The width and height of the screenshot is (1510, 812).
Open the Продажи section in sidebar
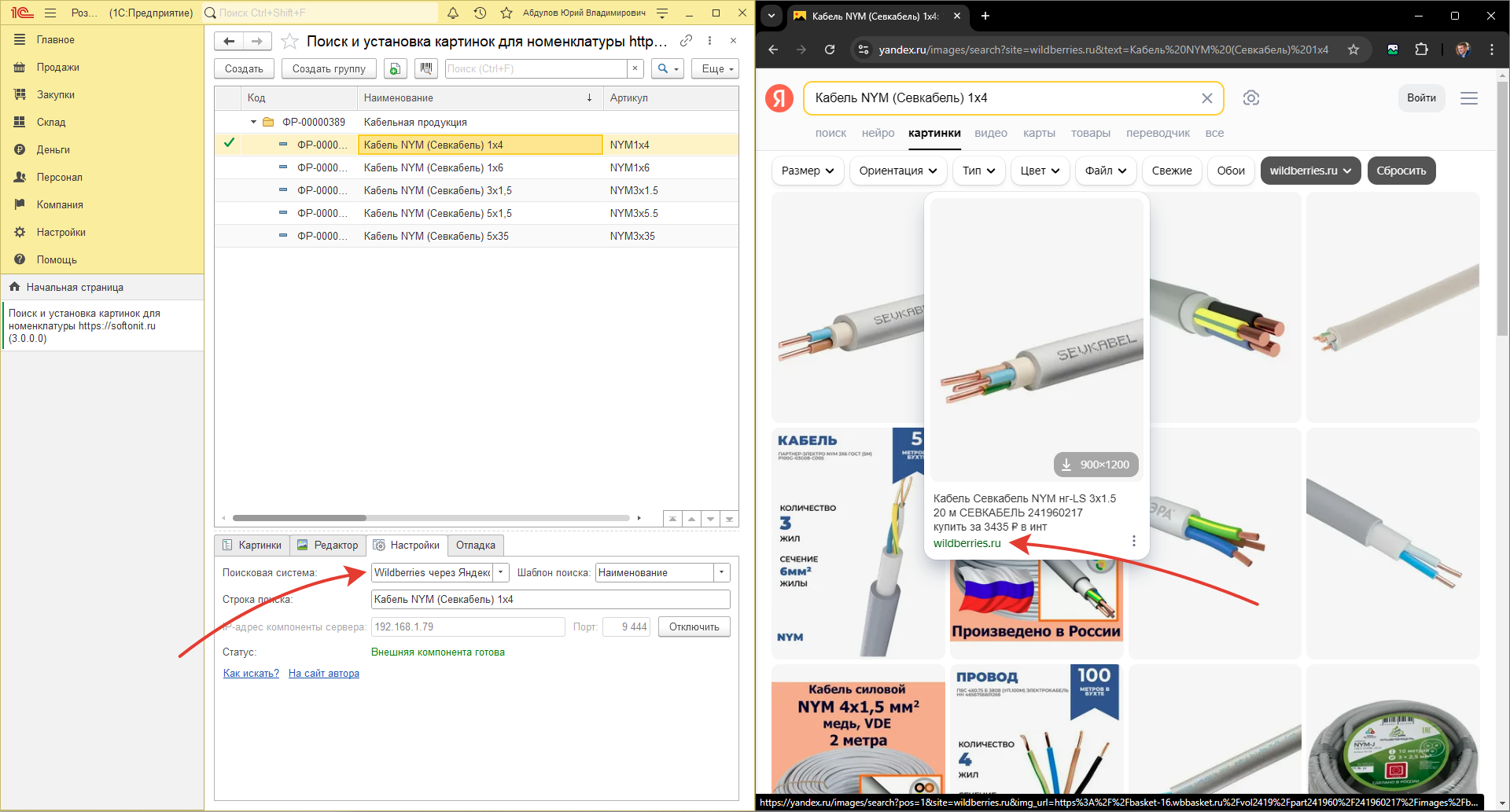tap(57, 68)
